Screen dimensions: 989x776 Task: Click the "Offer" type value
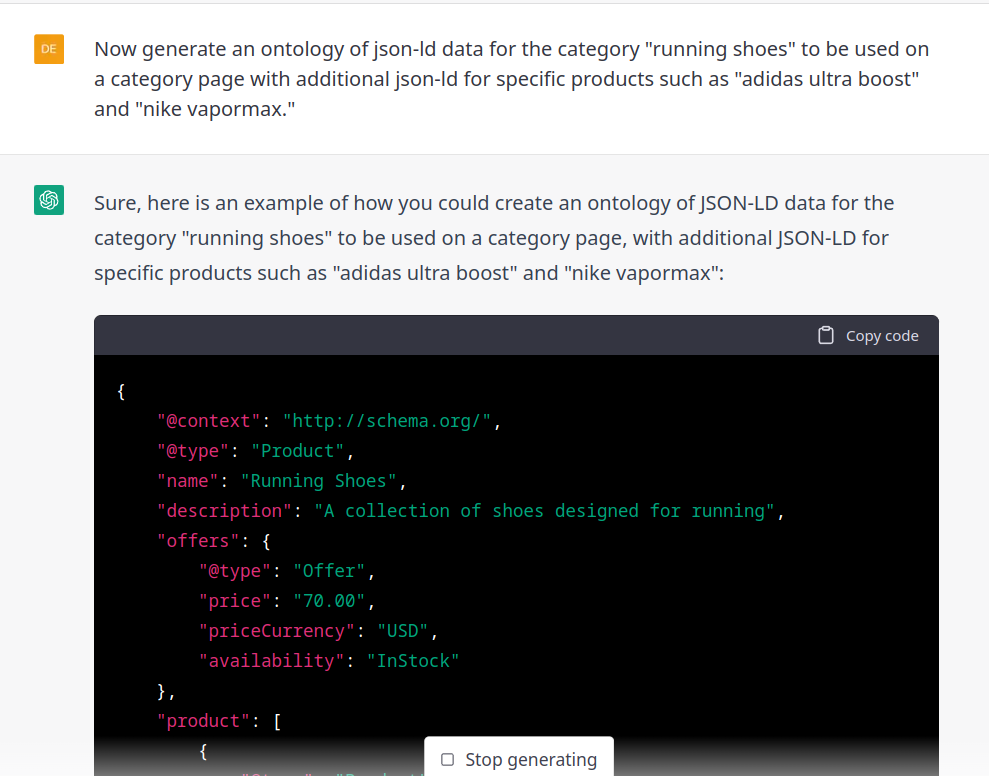click(329, 571)
